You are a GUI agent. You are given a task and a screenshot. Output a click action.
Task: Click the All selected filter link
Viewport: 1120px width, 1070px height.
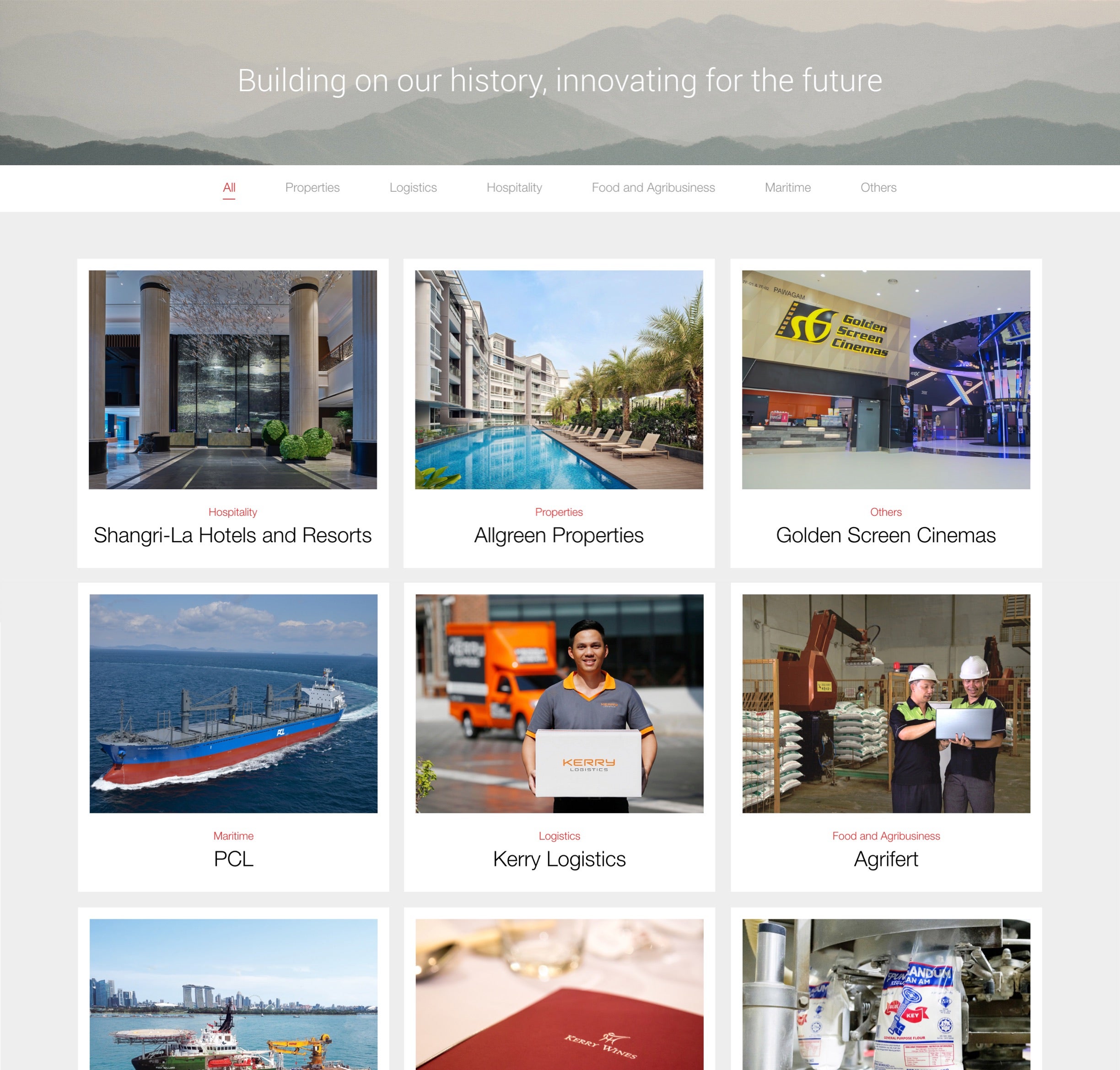[229, 187]
